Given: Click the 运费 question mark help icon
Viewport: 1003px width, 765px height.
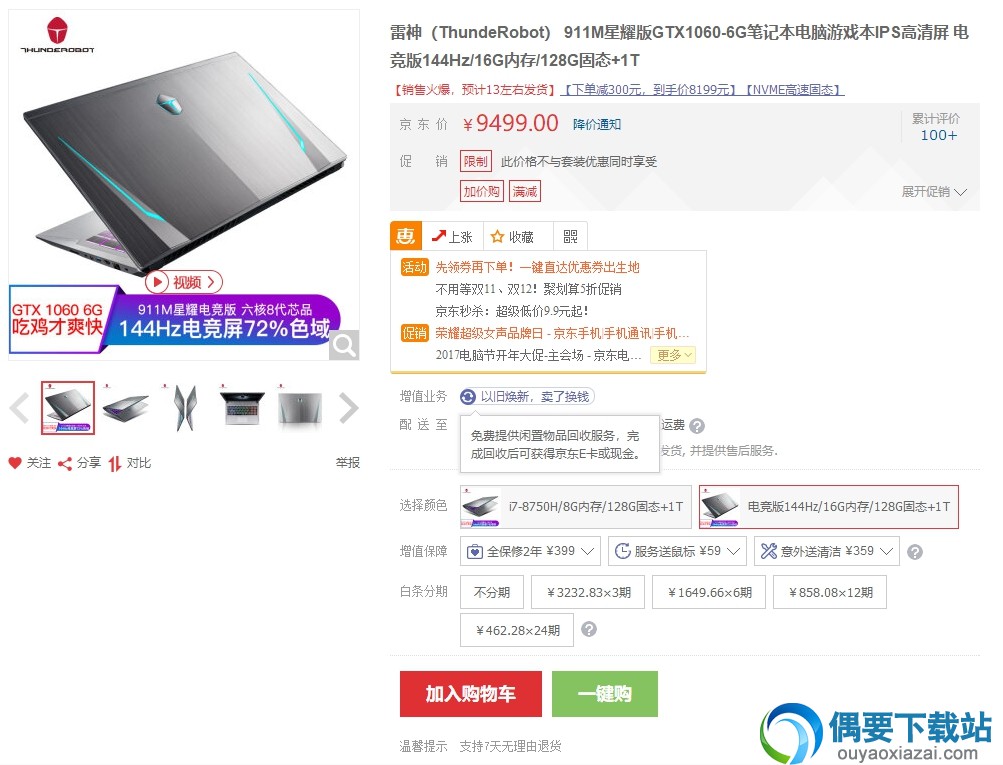Looking at the screenshot, I should click(697, 425).
